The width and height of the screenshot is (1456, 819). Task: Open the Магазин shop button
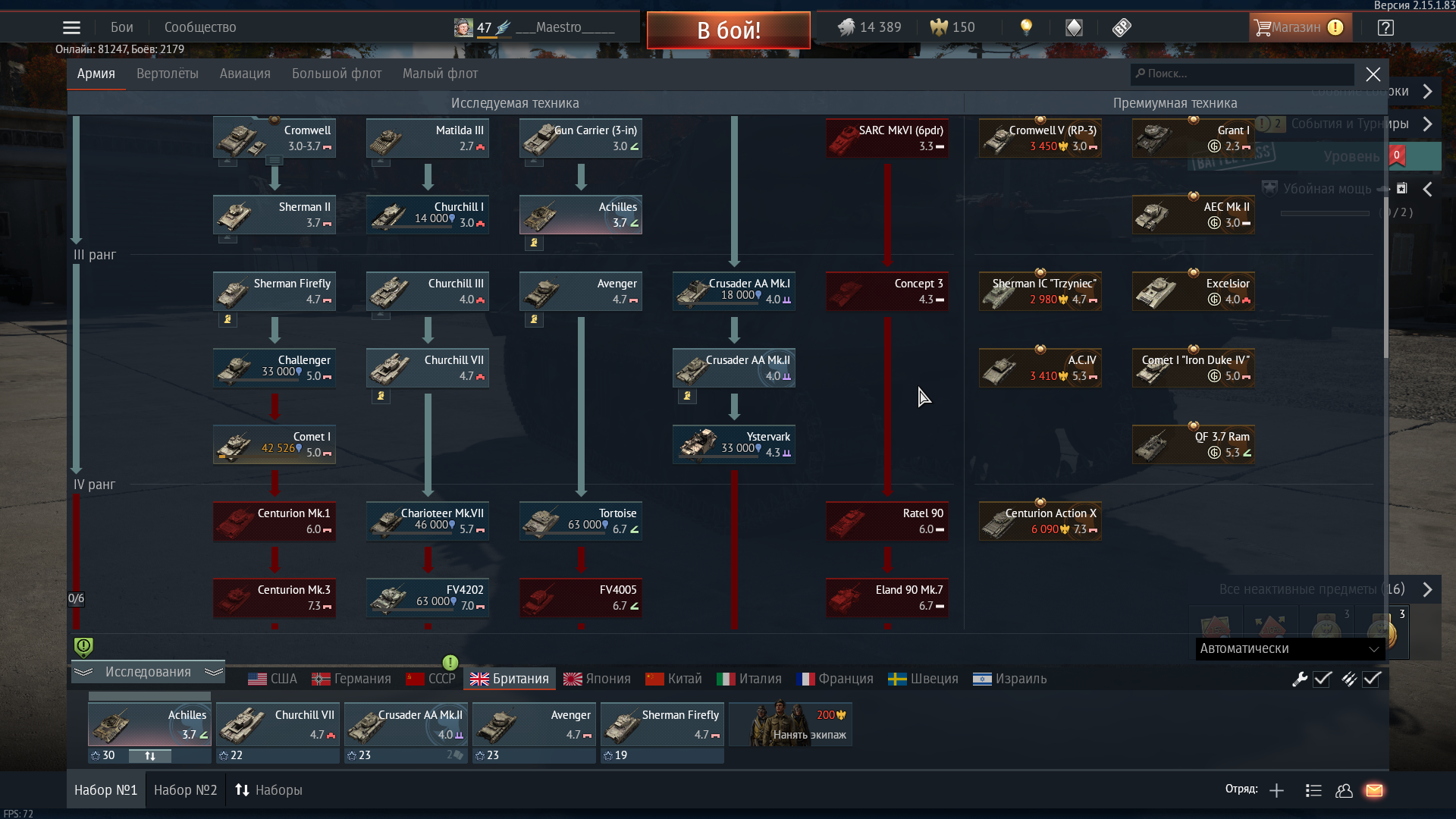[1300, 27]
